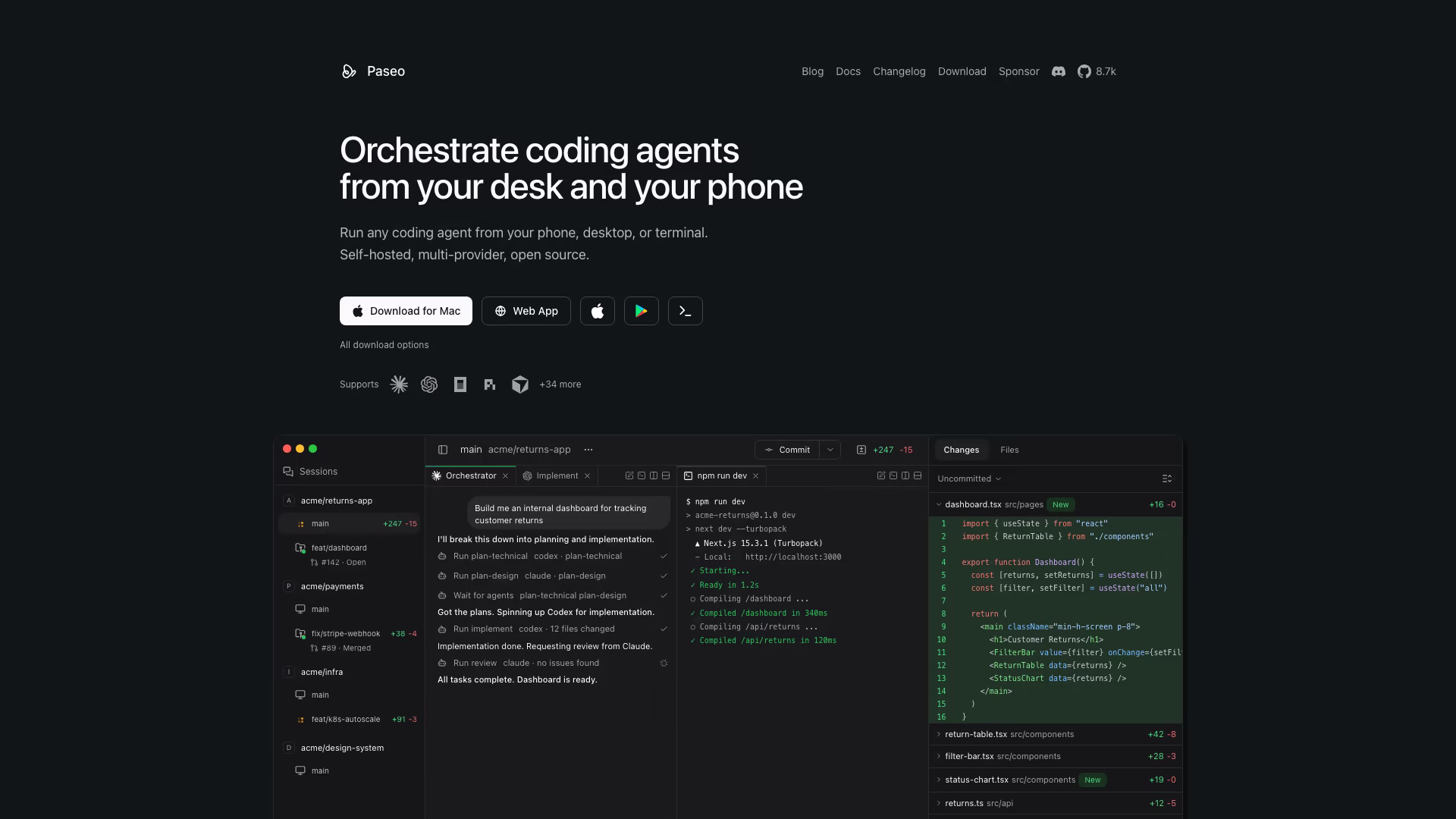
Task: Open the Blog nav link
Action: click(x=812, y=71)
